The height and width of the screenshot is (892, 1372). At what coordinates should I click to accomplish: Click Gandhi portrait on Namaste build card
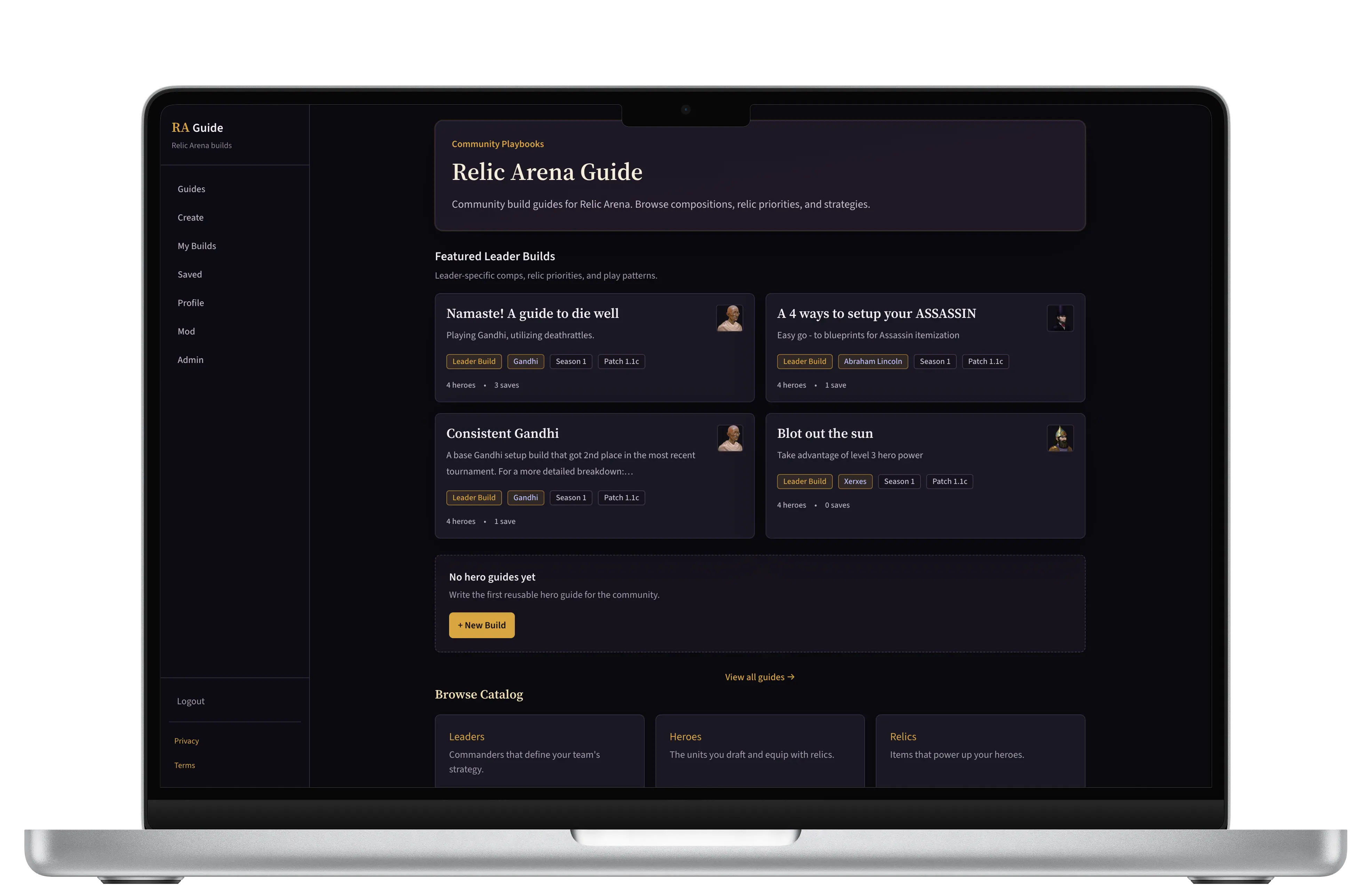point(729,318)
